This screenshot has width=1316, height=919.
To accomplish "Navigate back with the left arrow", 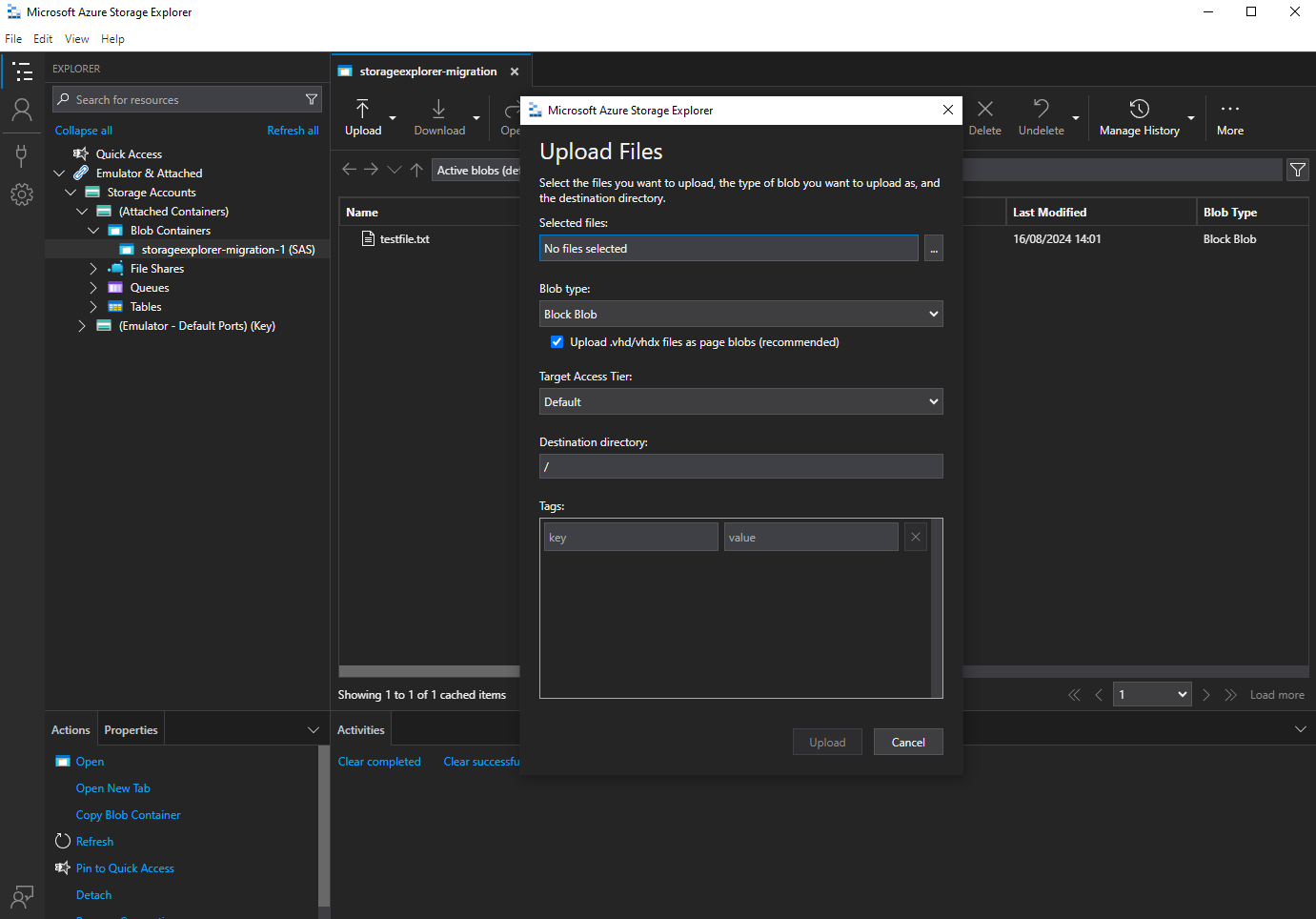I will (349, 170).
